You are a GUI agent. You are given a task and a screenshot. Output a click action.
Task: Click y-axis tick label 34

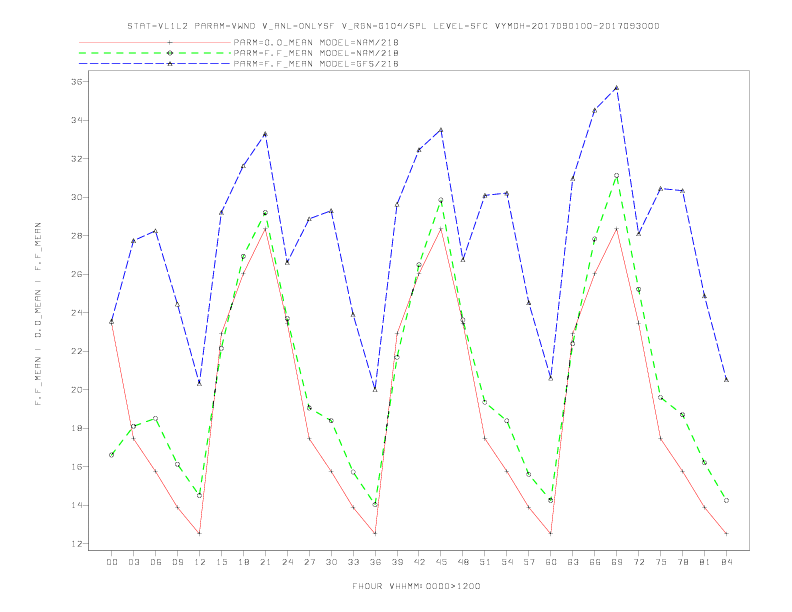tap(77, 120)
